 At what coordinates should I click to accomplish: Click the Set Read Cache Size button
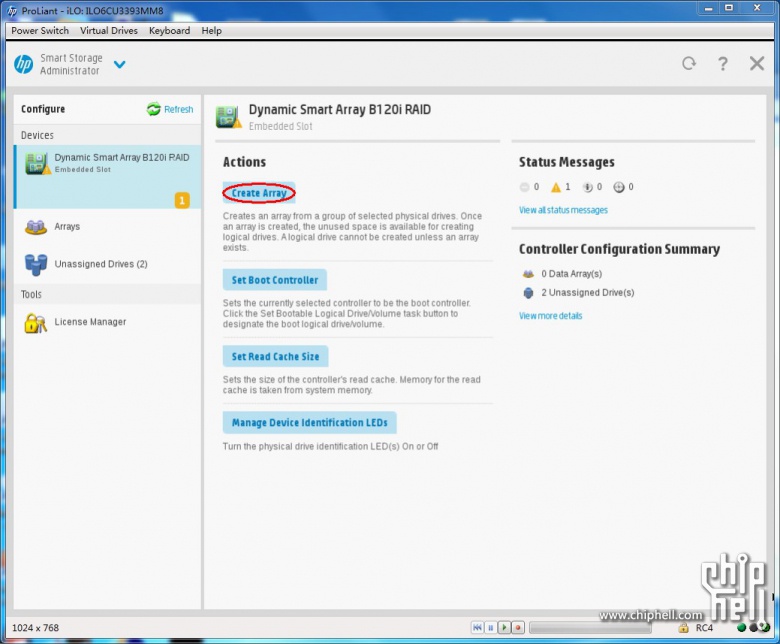pos(276,356)
